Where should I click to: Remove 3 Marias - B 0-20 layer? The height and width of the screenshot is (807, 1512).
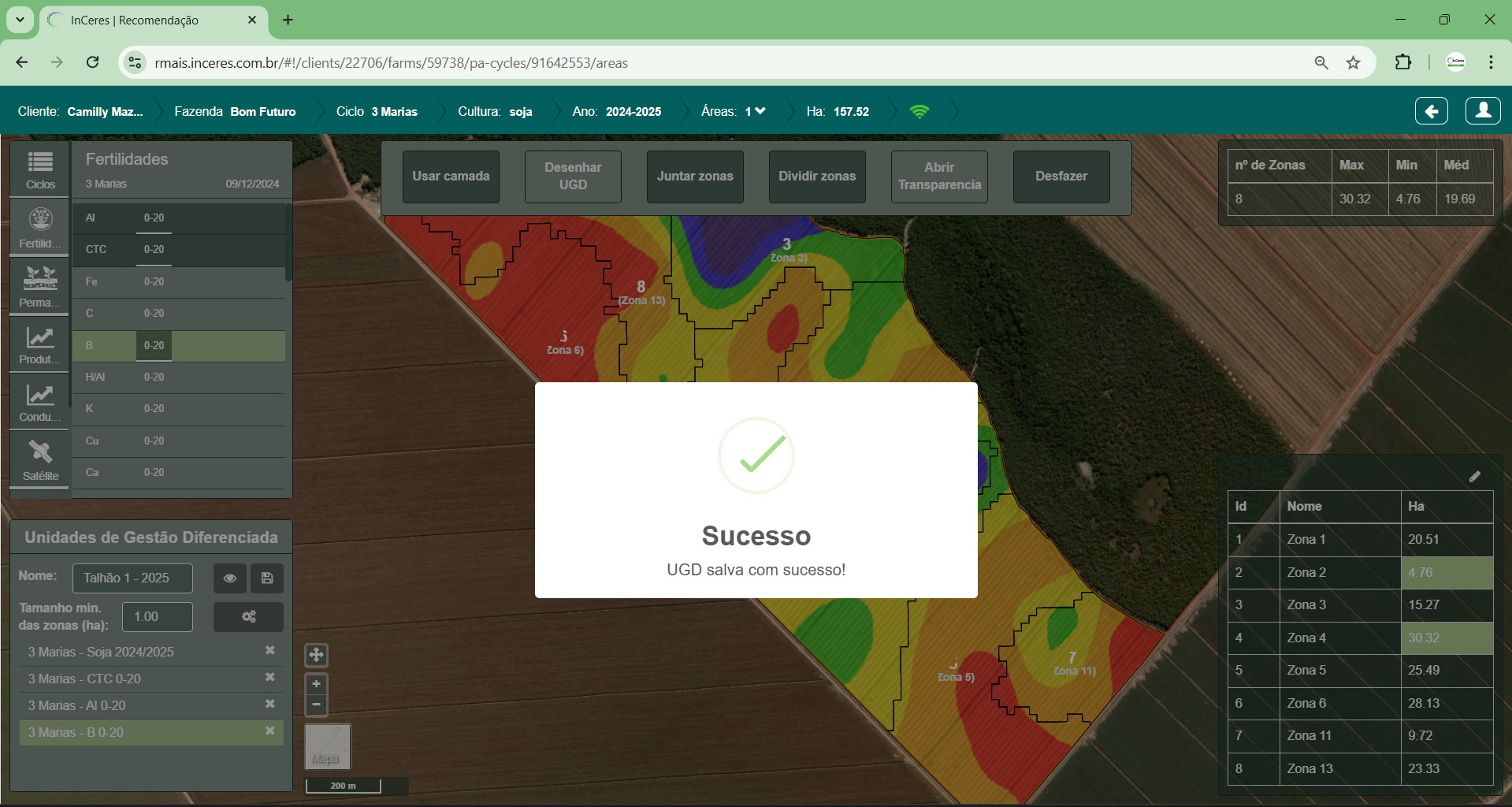click(x=270, y=731)
